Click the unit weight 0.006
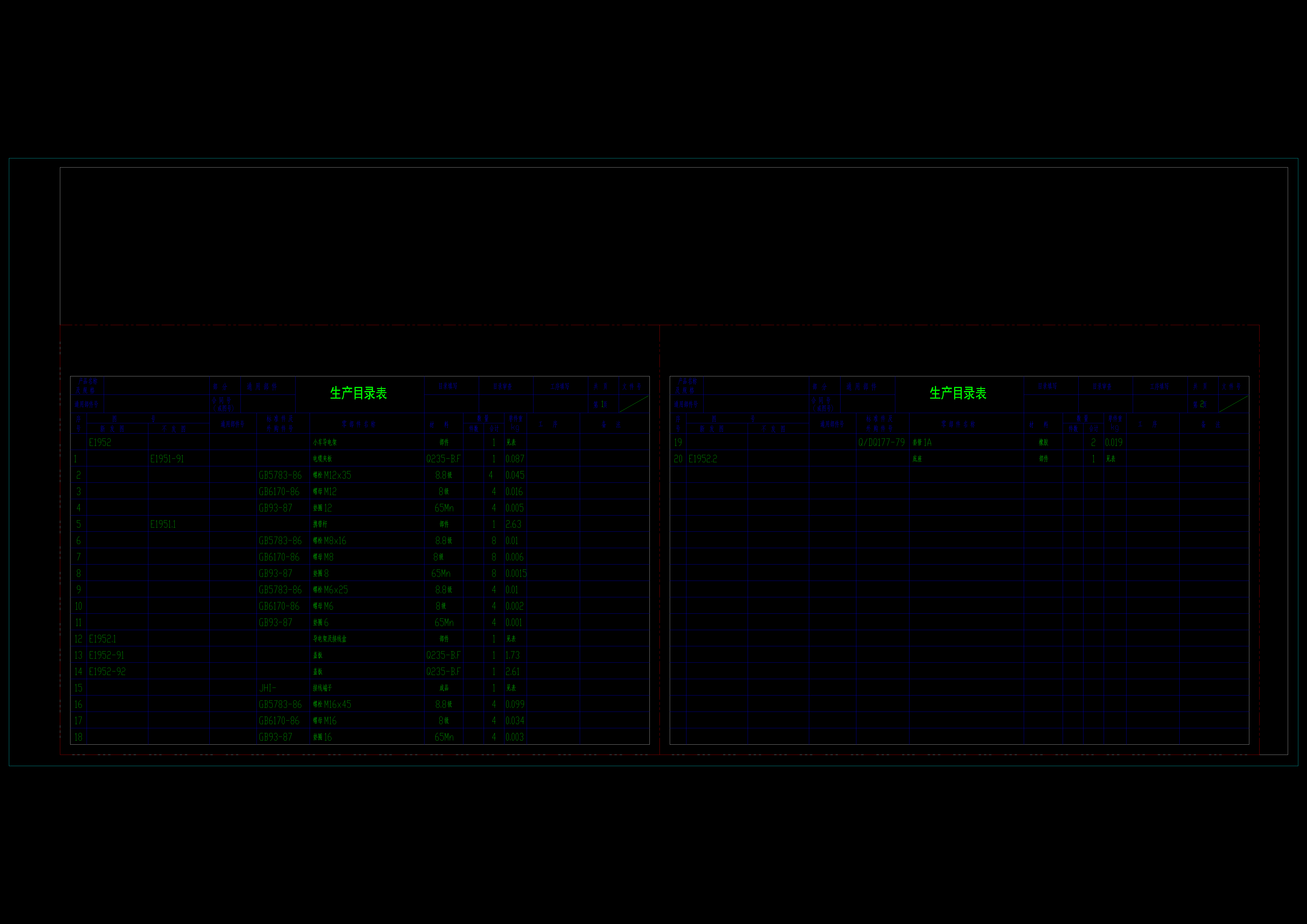Screen dimensions: 1307x924 (x=515, y=557)
